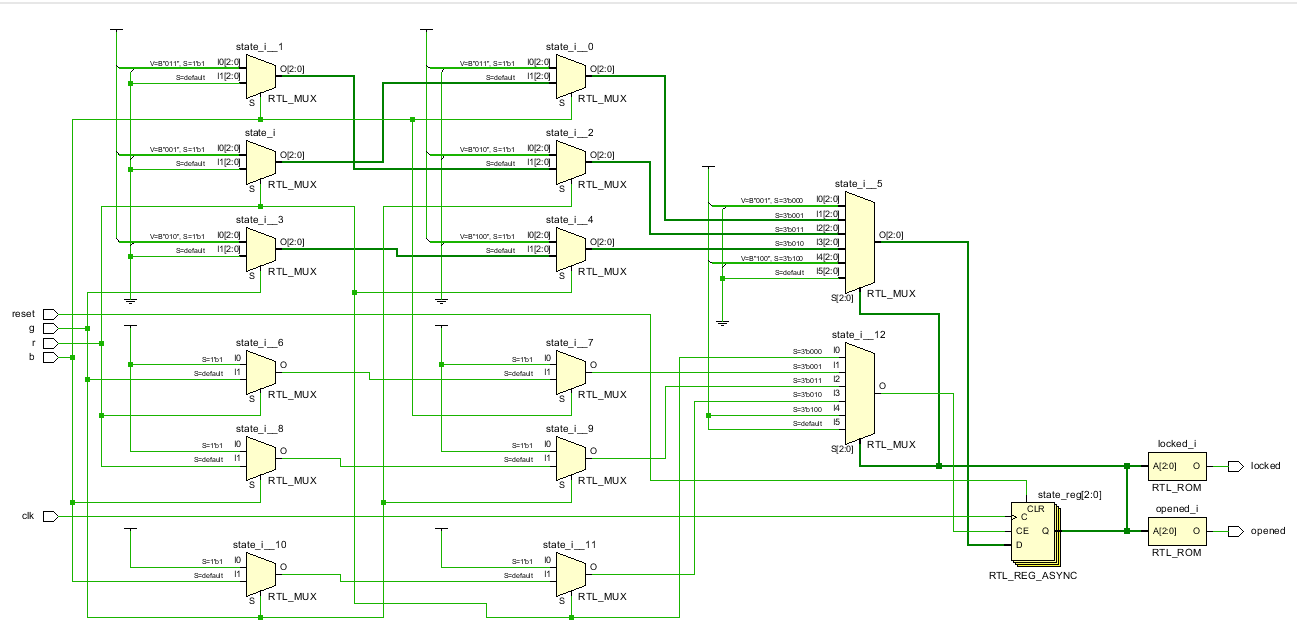
Task: Select the b input port symbol
Action: pos(51,357)
